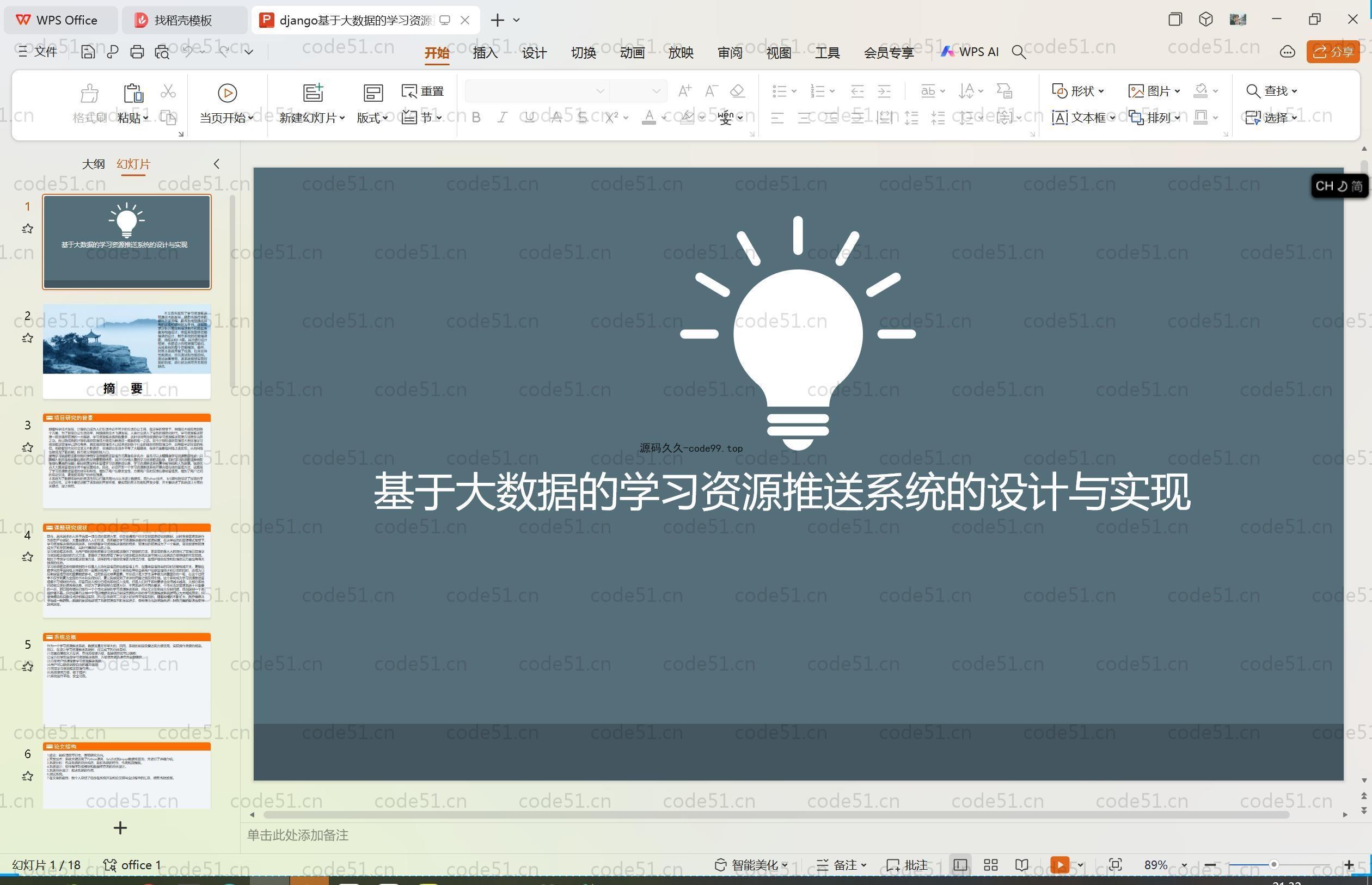This screenshot has height=885, width=1372.
Task: Toggle center text alignment
Action: point(804,118)
